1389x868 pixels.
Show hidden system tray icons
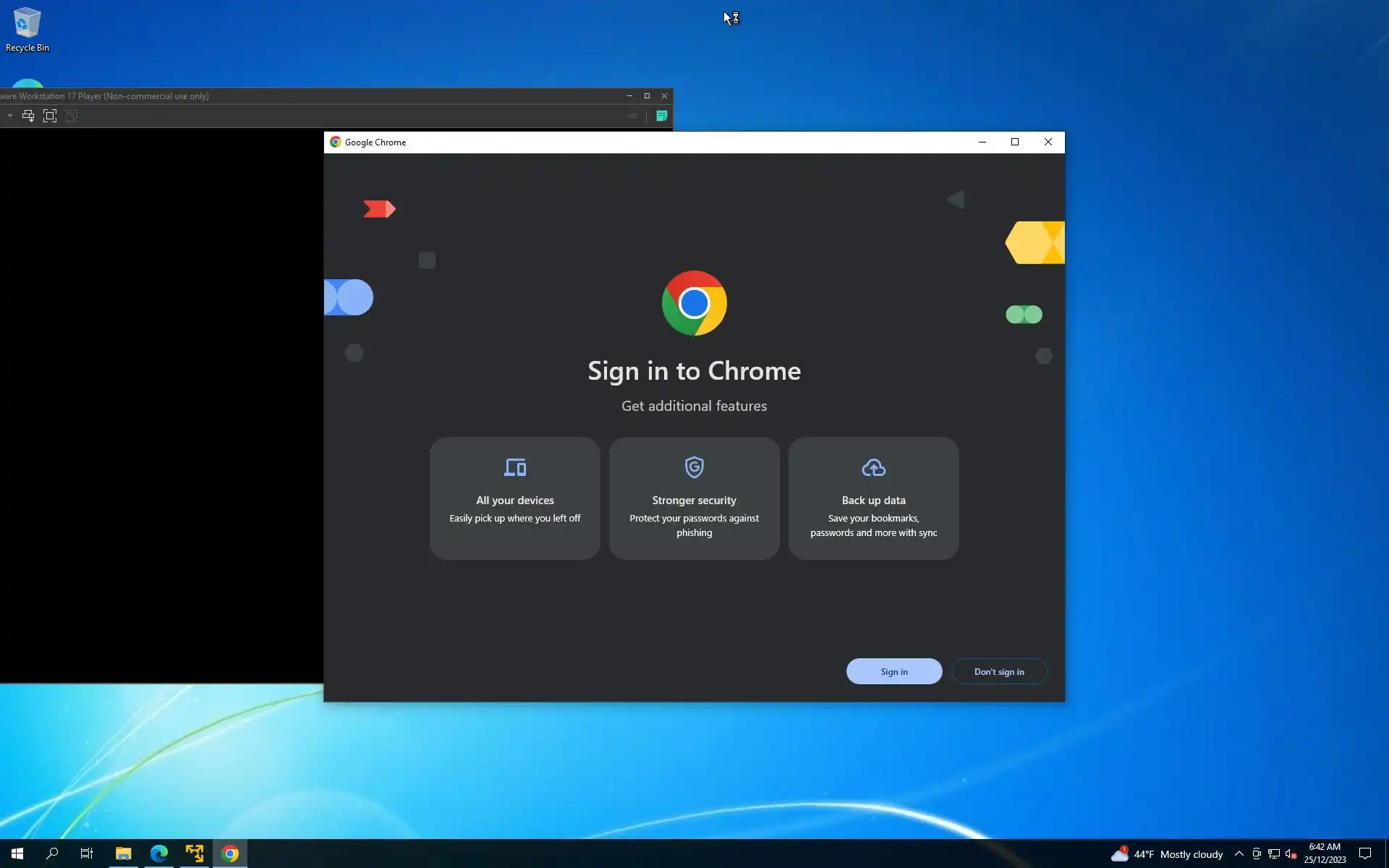pos(1239,854)
